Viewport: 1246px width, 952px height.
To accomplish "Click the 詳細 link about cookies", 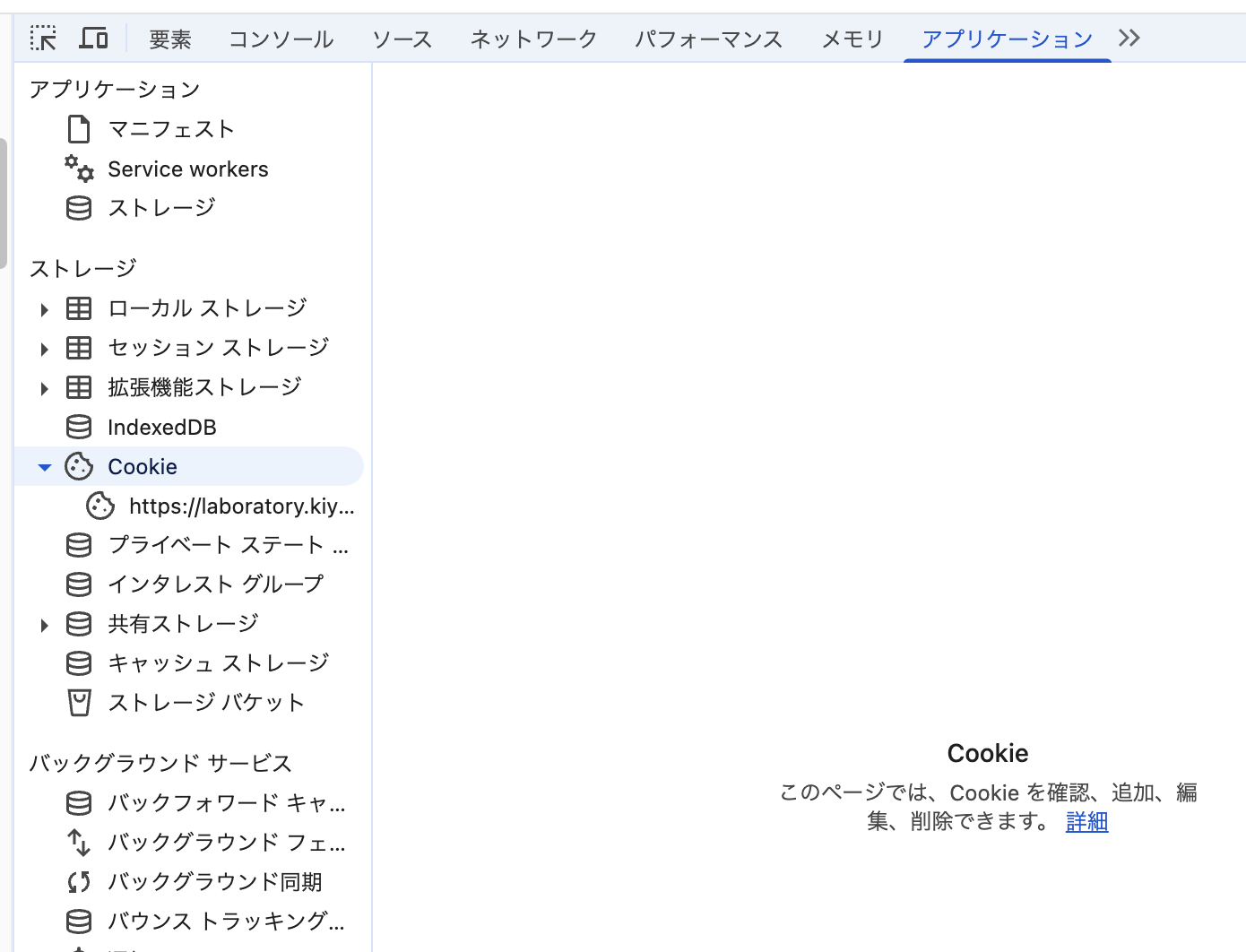I will pos(1086,821).
